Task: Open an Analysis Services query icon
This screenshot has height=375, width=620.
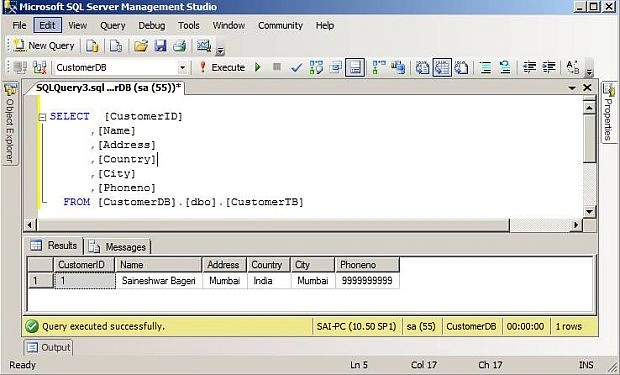Action: [116, 46]
